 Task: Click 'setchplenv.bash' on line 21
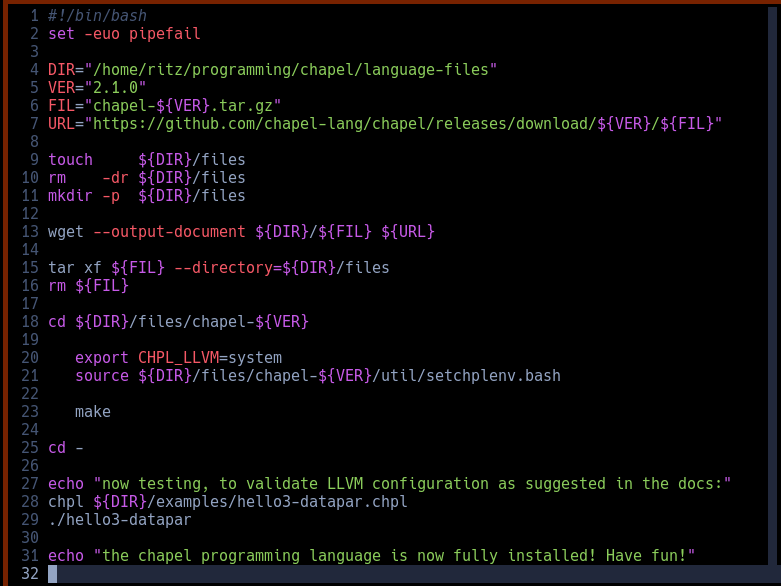click(x=494, y=375)
